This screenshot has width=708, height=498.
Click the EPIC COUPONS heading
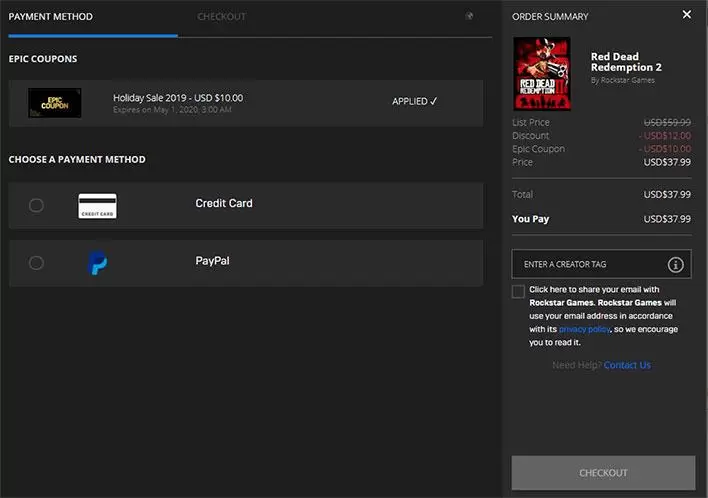(43, 59)
